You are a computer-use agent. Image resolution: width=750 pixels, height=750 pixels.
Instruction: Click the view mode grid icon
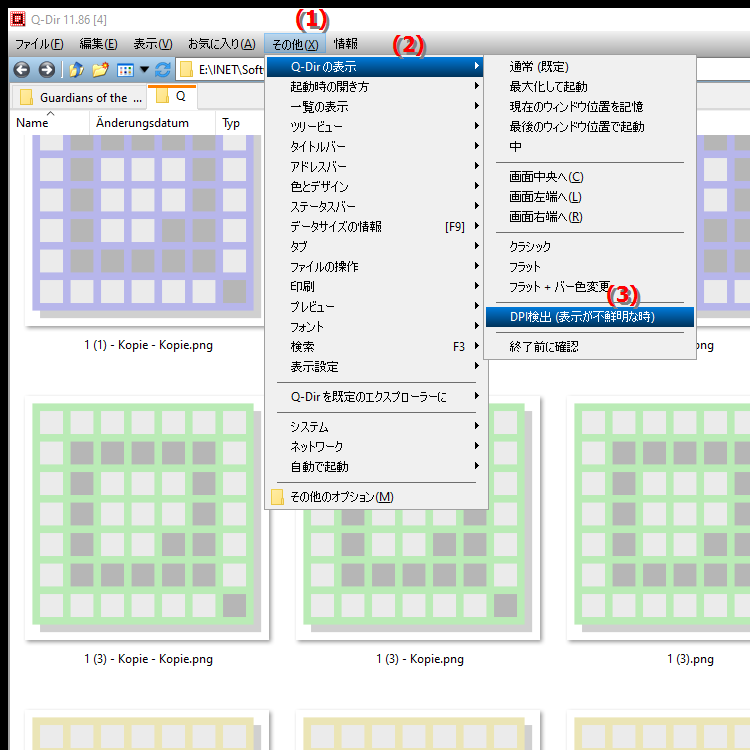(x=126, y=70)
